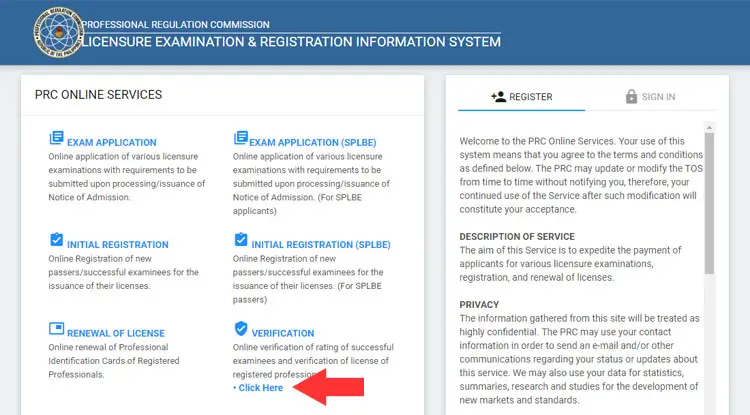Screen dimensions: 750x415
Task: Switch to the SIGN IN tab
Action: click(651, 97)
